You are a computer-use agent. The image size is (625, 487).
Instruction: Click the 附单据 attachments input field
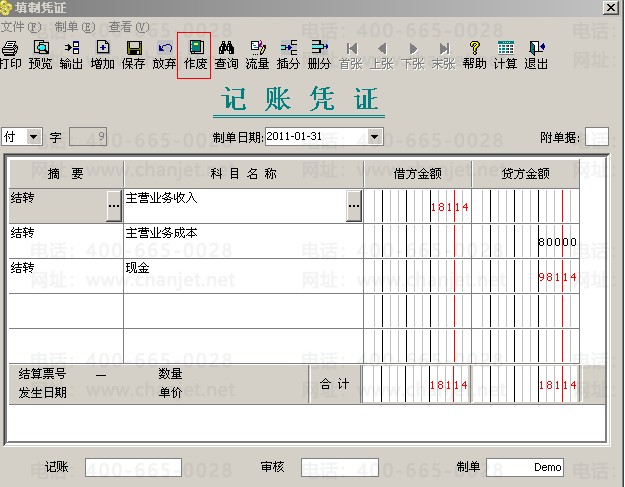(597, 137)
